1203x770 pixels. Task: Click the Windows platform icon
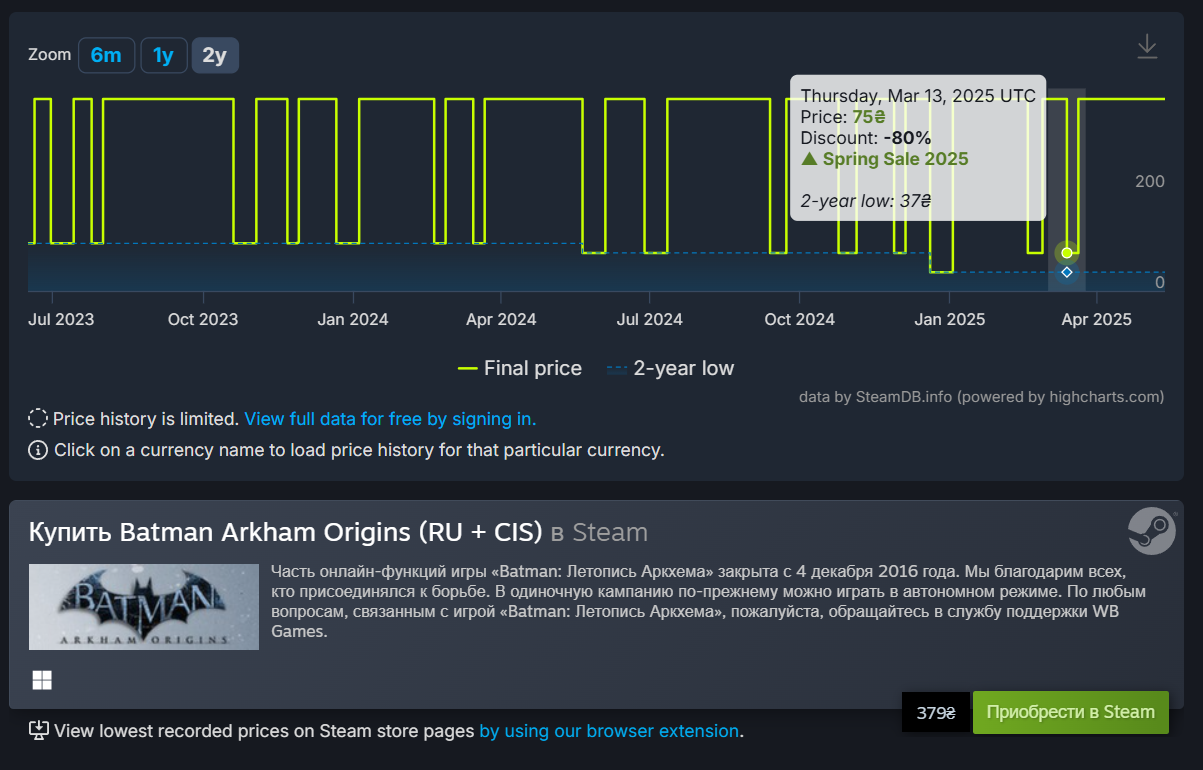[x=42, y=680]
